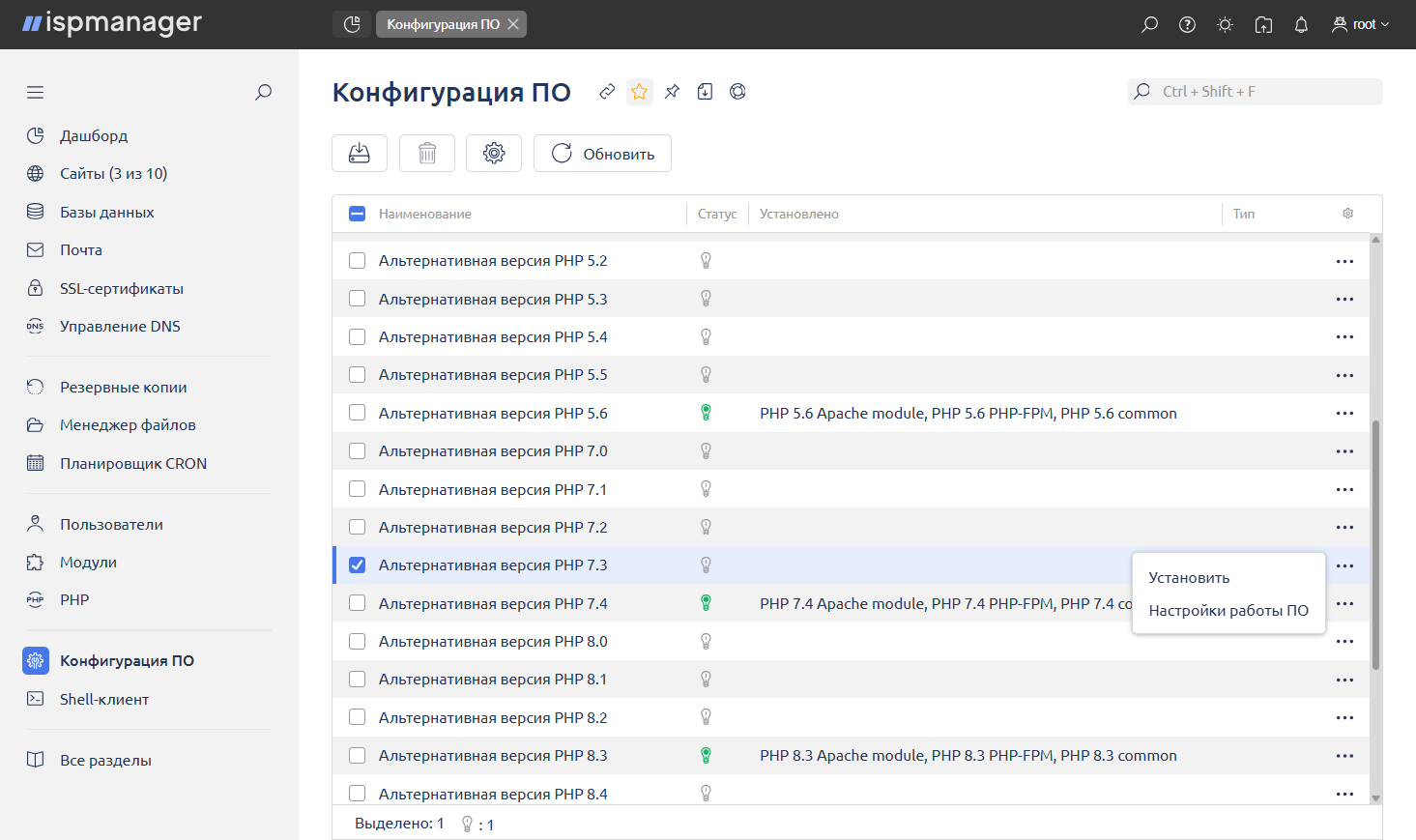Go to Менеджер файлов in sidebar
The image size is (1416, 840).
[x=128, y=425]
